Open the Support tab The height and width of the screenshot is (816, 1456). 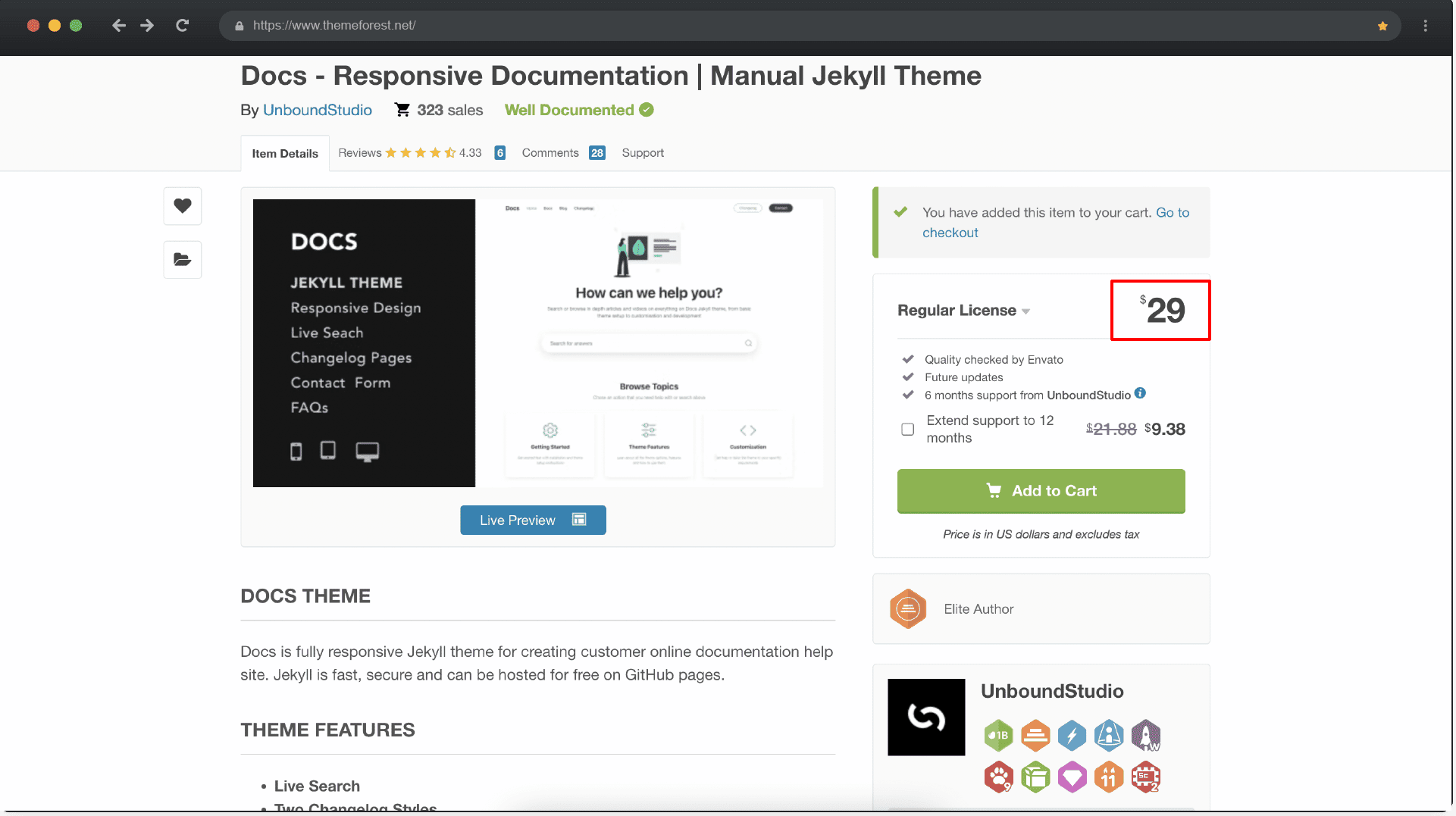(643, 153)
